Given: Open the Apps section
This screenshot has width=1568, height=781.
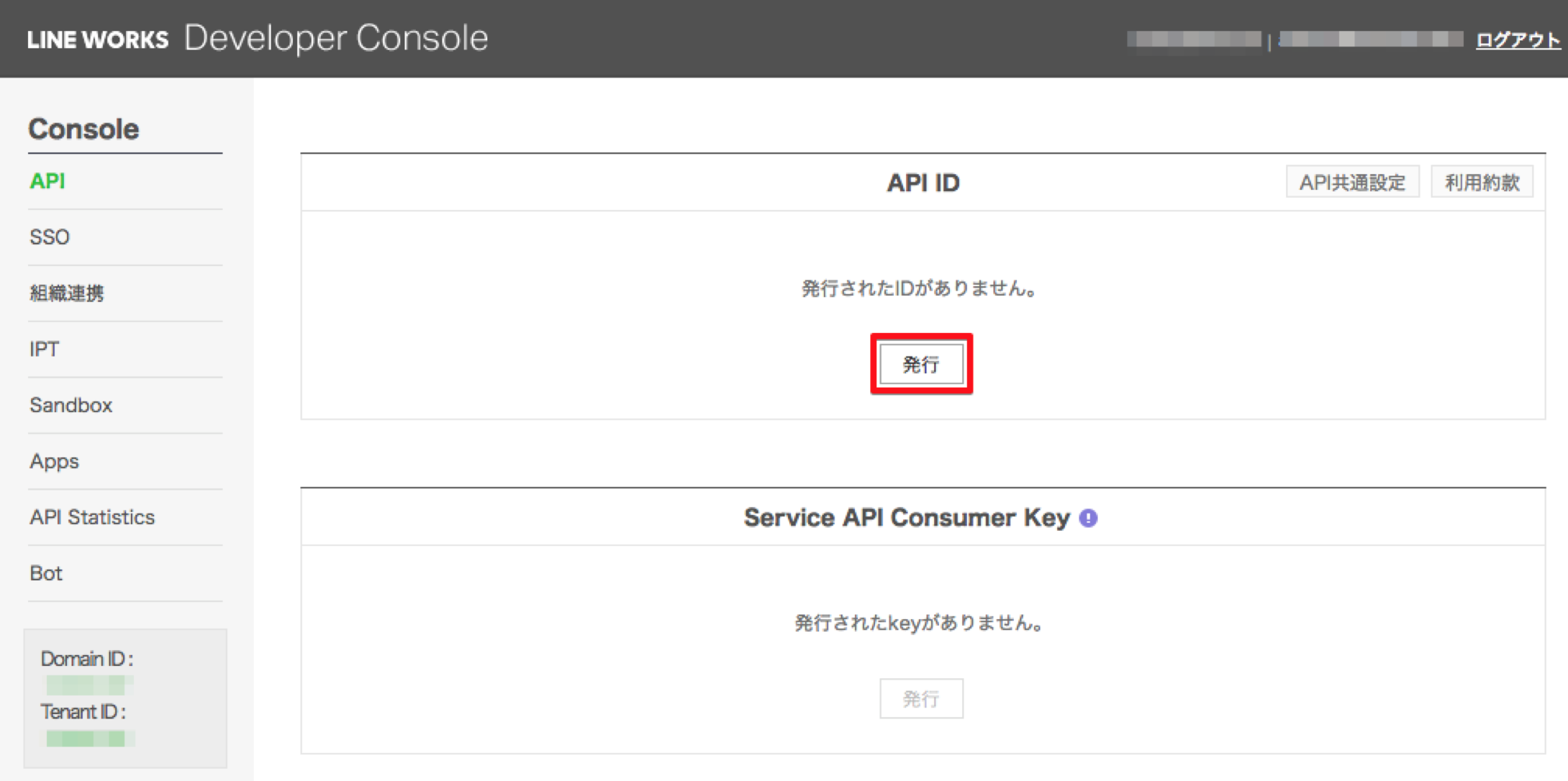Looking at the screenshot, I should [54, 461].
